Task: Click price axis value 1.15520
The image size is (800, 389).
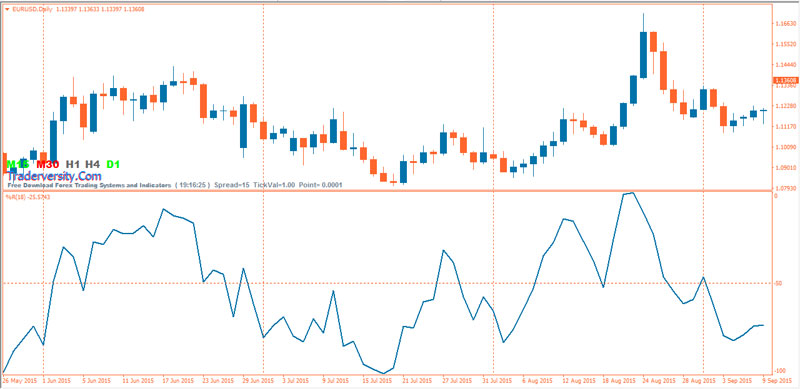Action: pyautogui.click(x=786, y=44)
